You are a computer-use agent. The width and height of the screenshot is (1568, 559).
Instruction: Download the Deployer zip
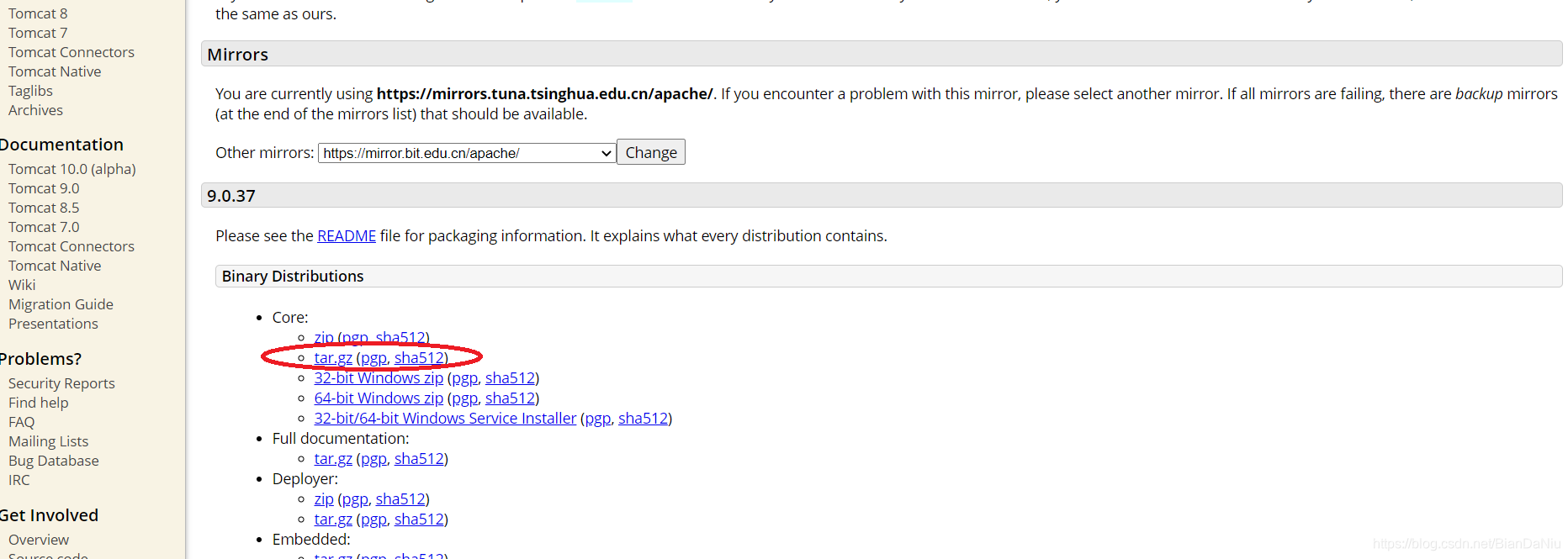pos(324,499)
